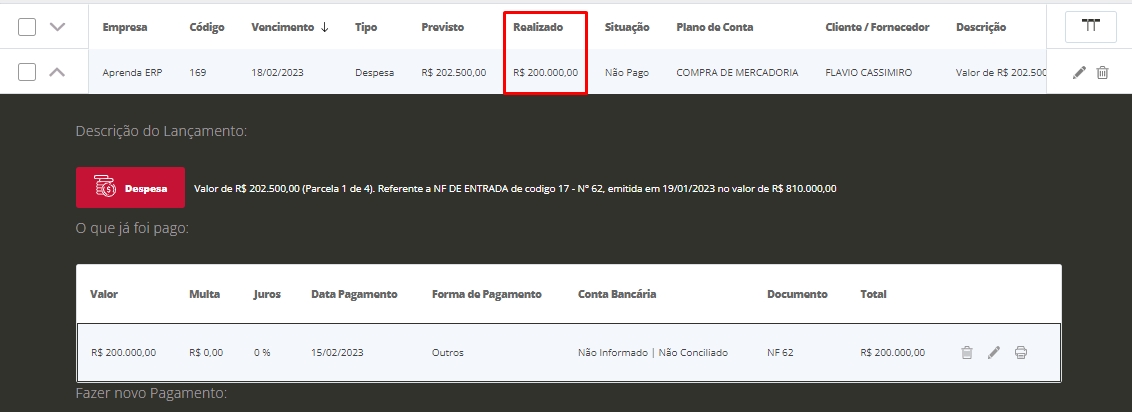1132x412 pixels.
Task: Delete the Aprenda ERP launch row
Action: coord(1102,73)
